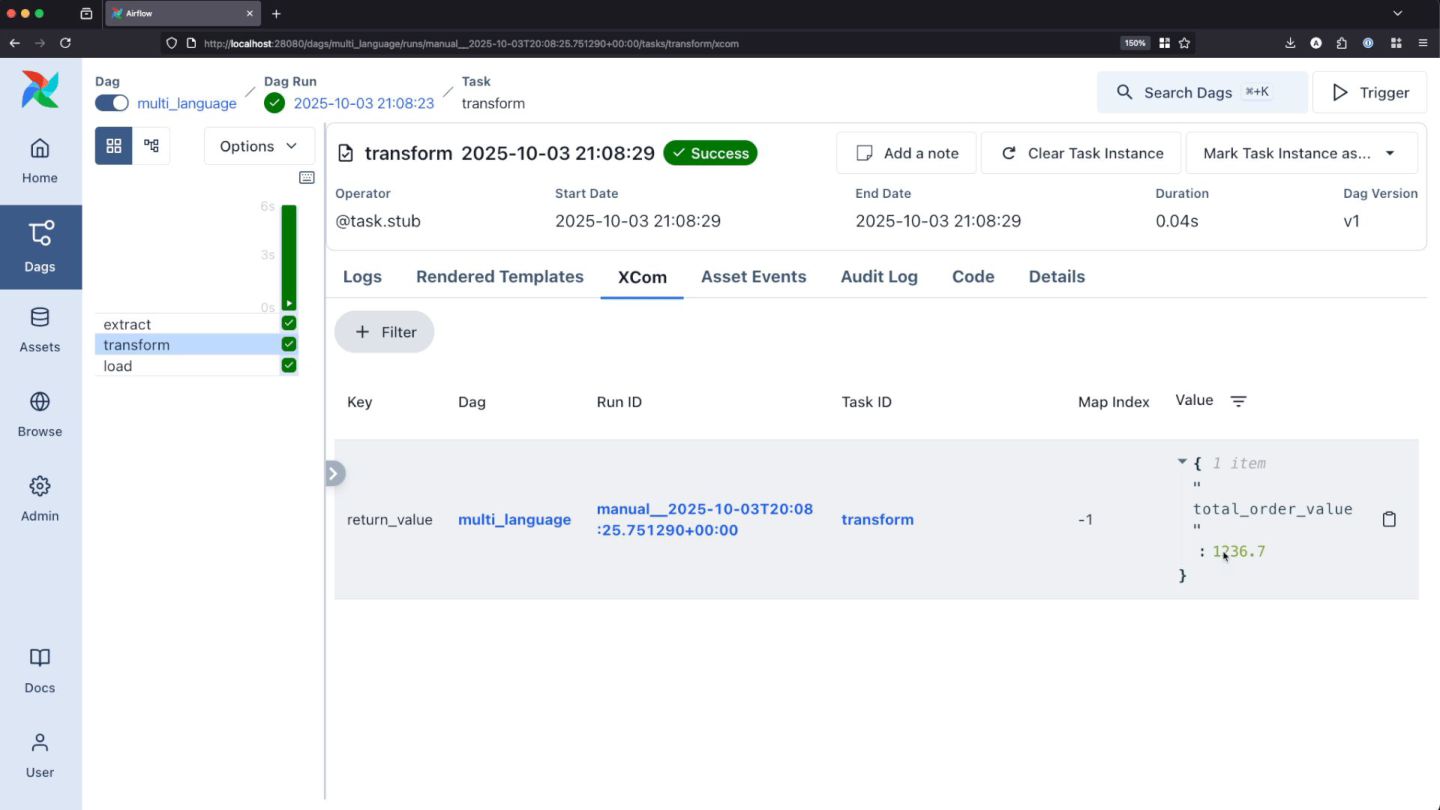This screenshot has width=1440, height=810.
Task: Select the extract task success box
Action: pyautogui.click(x=289, y=323)
